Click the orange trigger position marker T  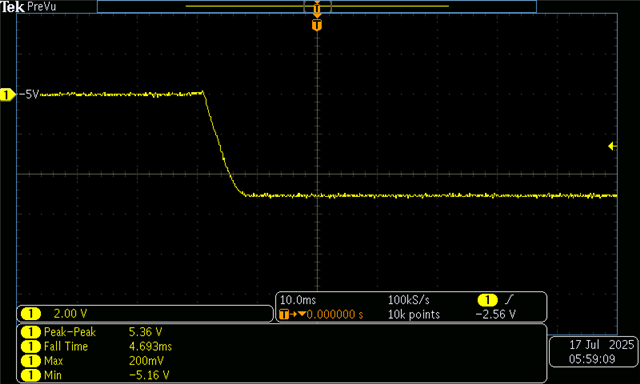click(317, 25)
